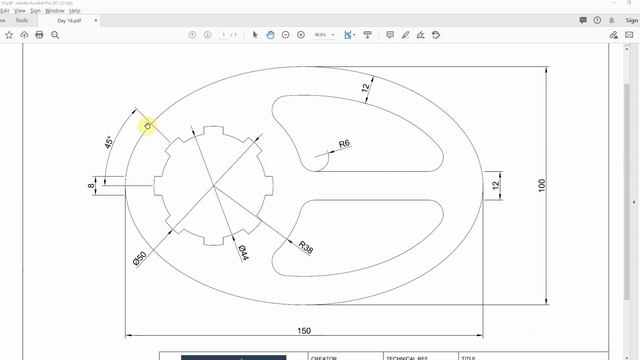Open the Edit menu

[4, 11]
